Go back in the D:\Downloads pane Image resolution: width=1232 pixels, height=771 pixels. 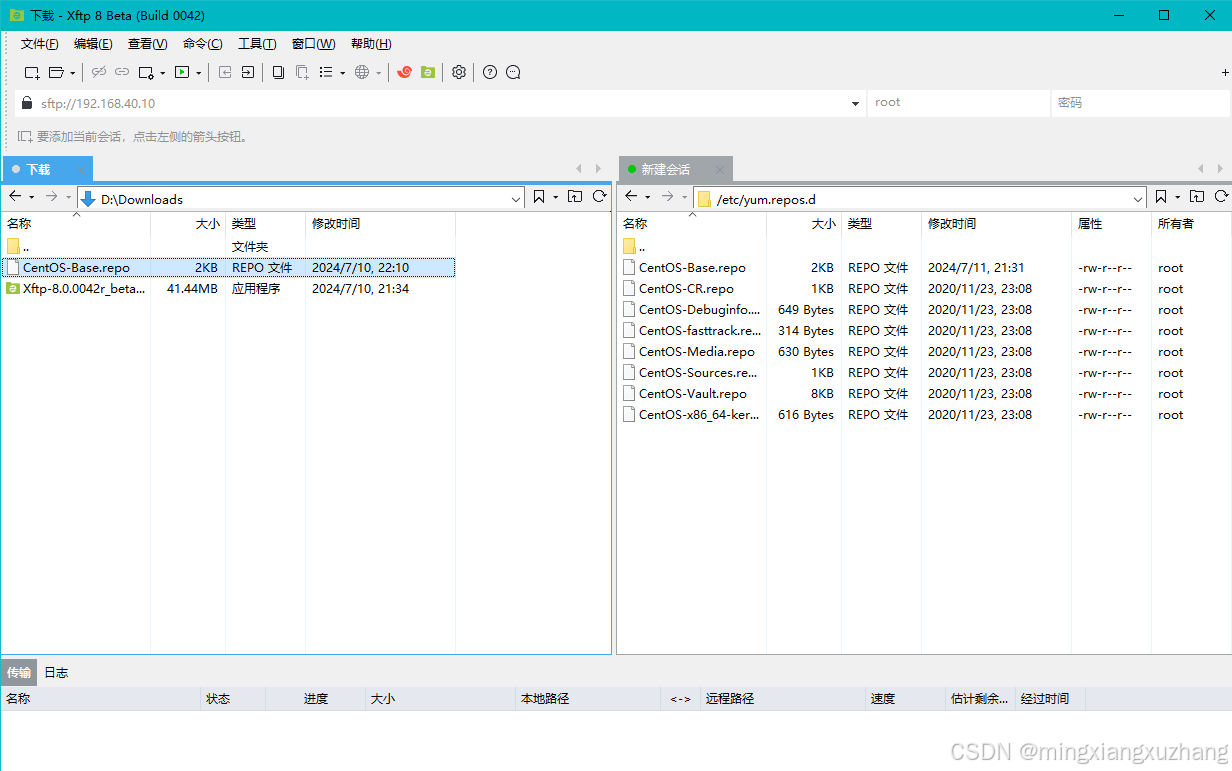point(15,198)
